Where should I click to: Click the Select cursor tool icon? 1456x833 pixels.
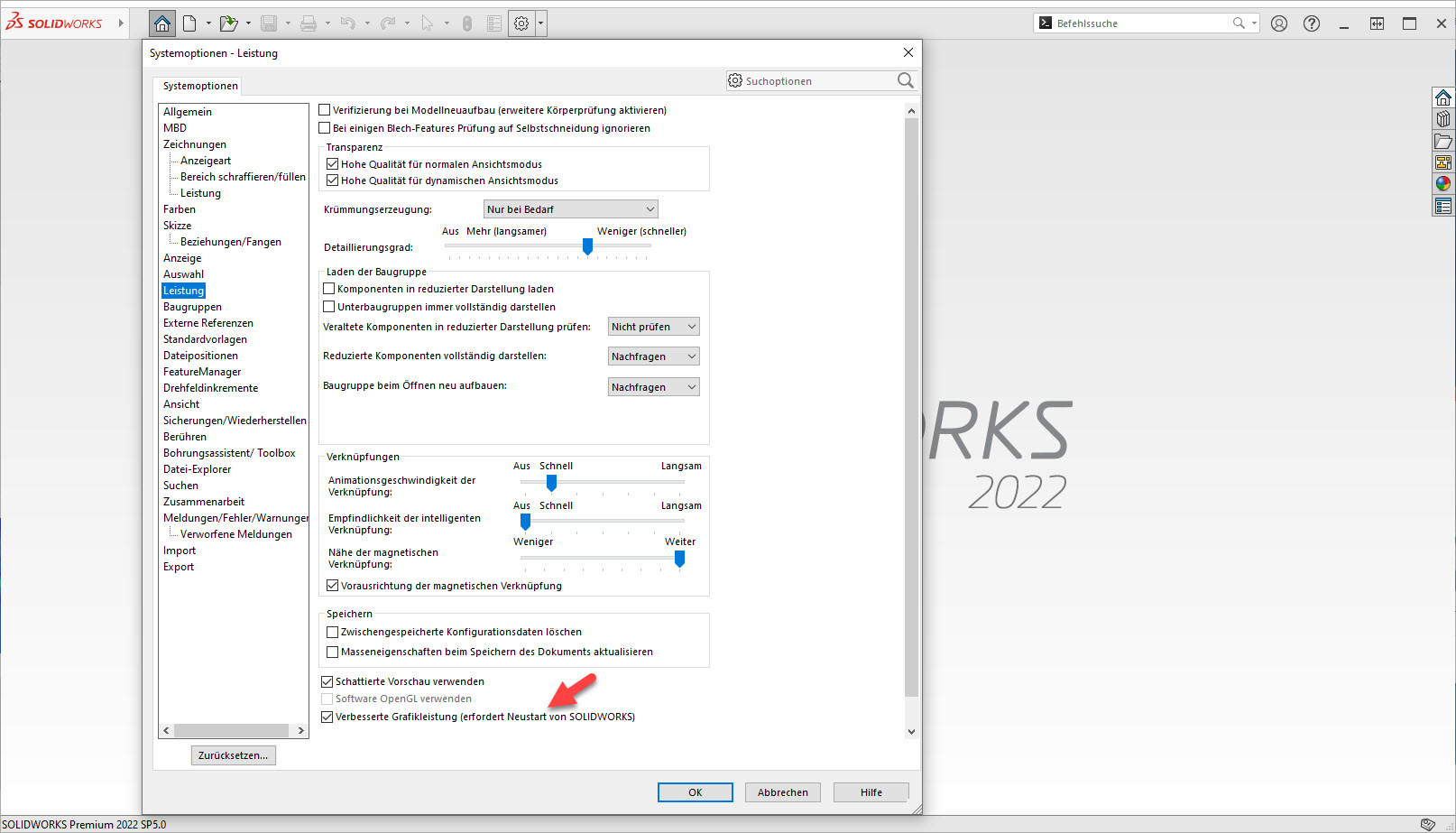click(428, 23)
